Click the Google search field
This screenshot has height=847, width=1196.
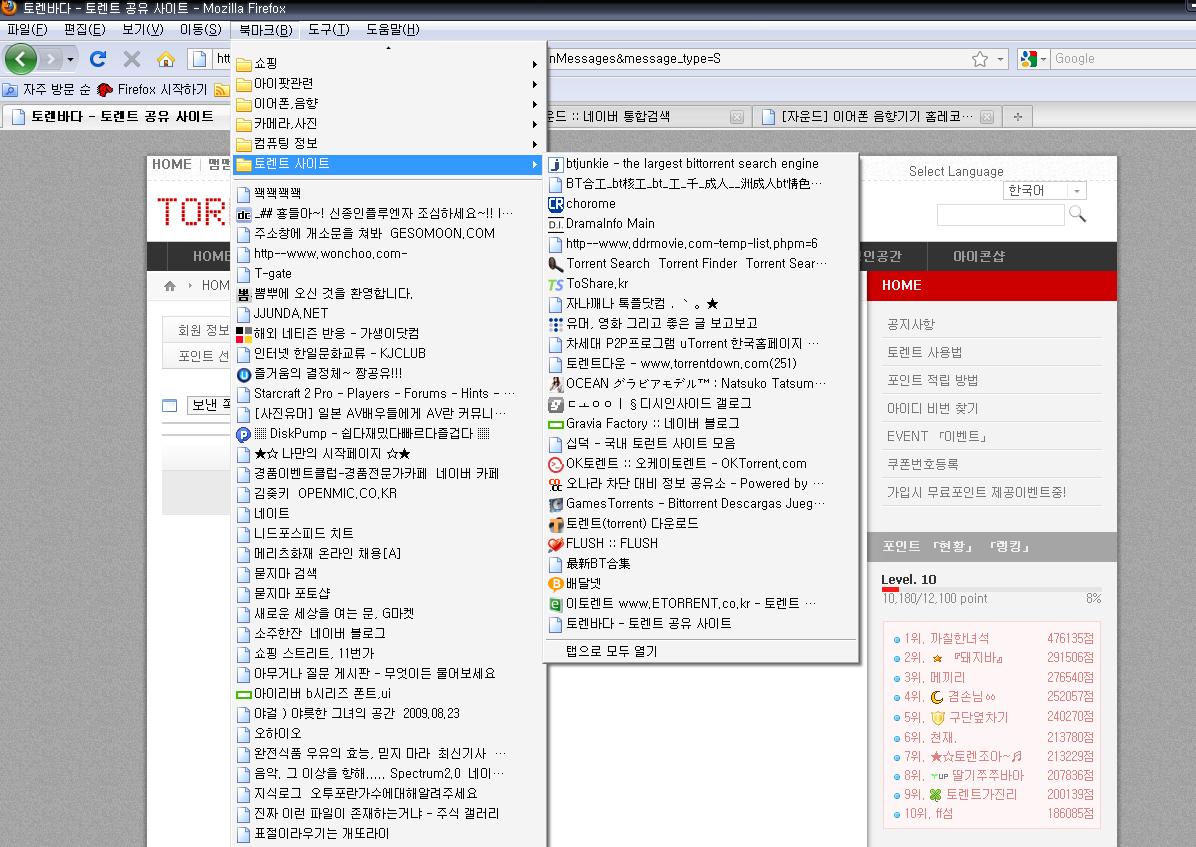(x=1123, y=59)
